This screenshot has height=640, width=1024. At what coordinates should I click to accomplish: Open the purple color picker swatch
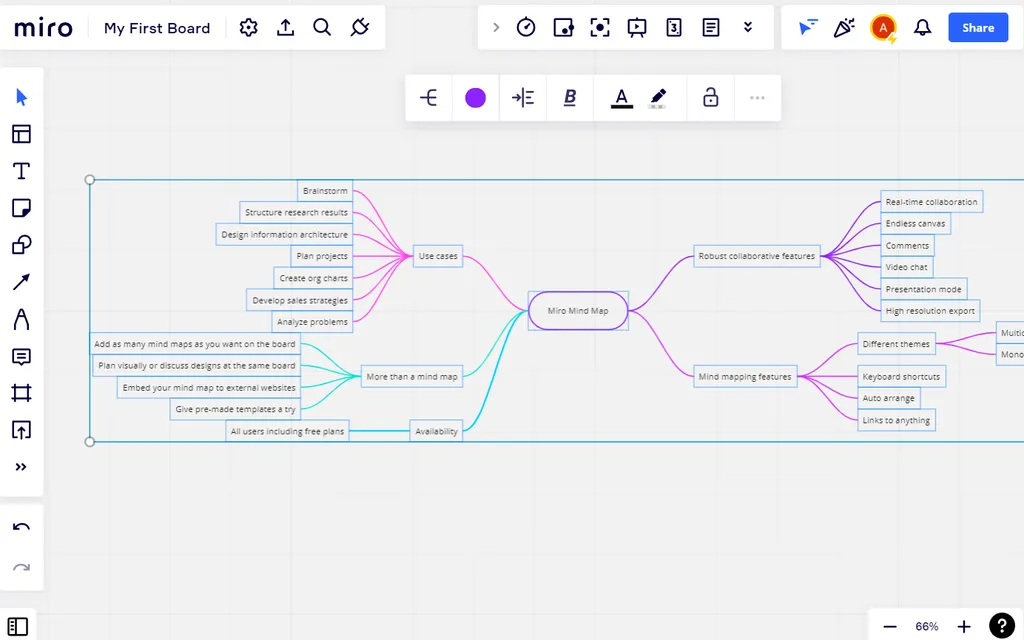pyautogui.click(x=475, y=98)
